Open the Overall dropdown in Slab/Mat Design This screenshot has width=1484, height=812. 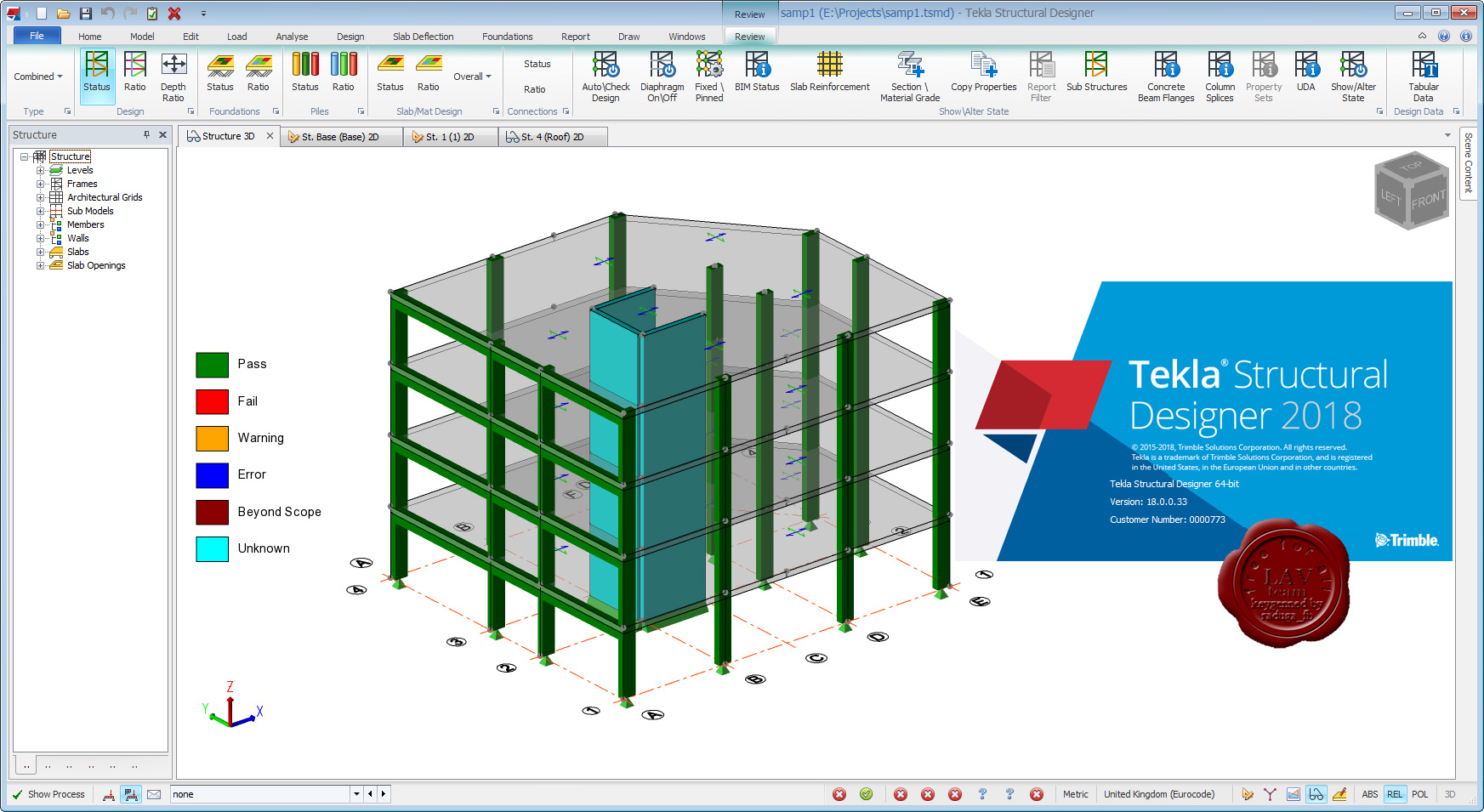click(472, 77)
